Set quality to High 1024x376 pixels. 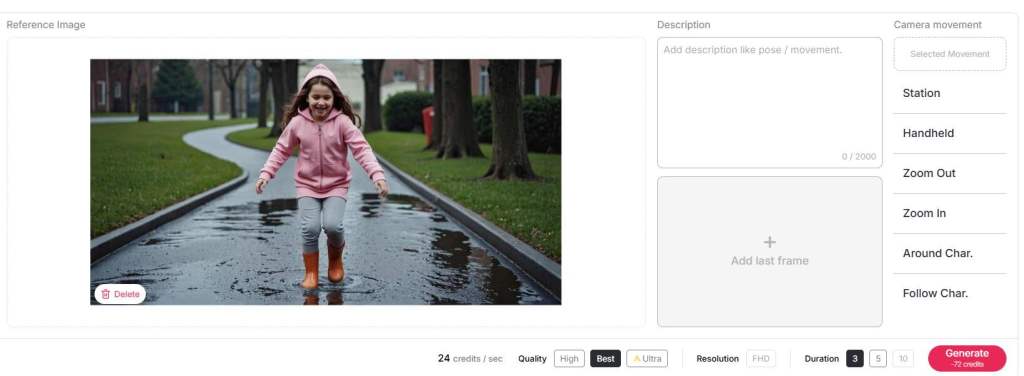569,358
